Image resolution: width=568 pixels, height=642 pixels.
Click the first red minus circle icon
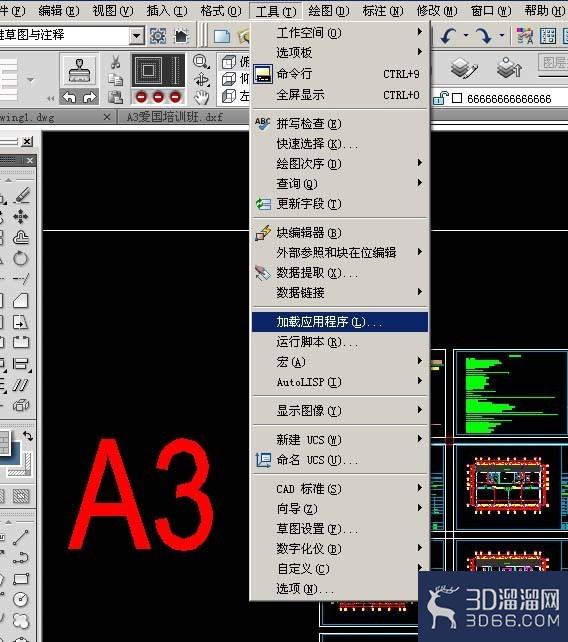pos(141,97)
